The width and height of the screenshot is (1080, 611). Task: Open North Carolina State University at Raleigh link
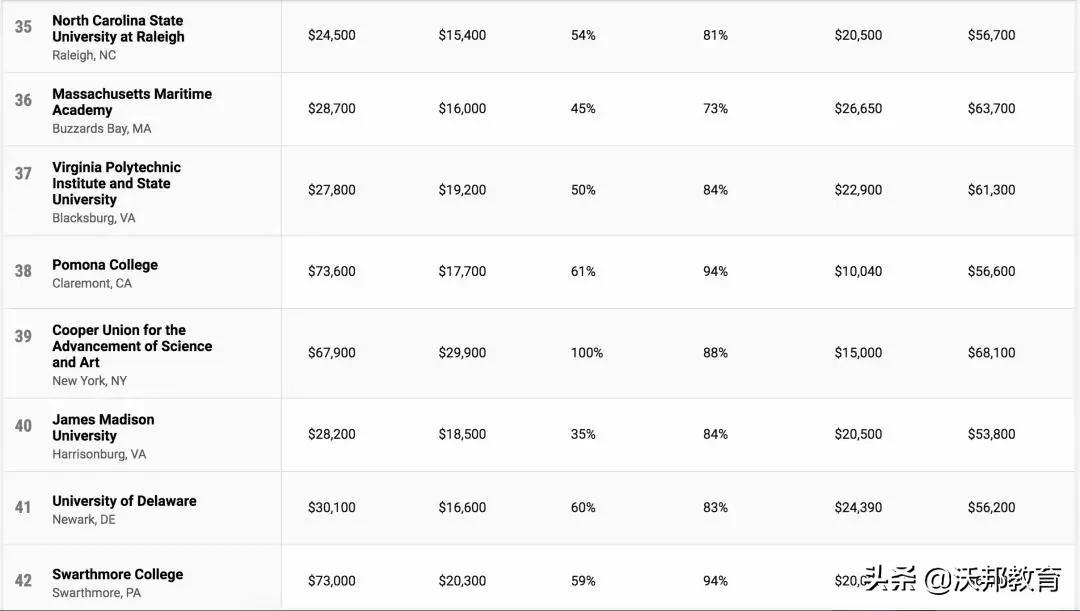(118, 29)
